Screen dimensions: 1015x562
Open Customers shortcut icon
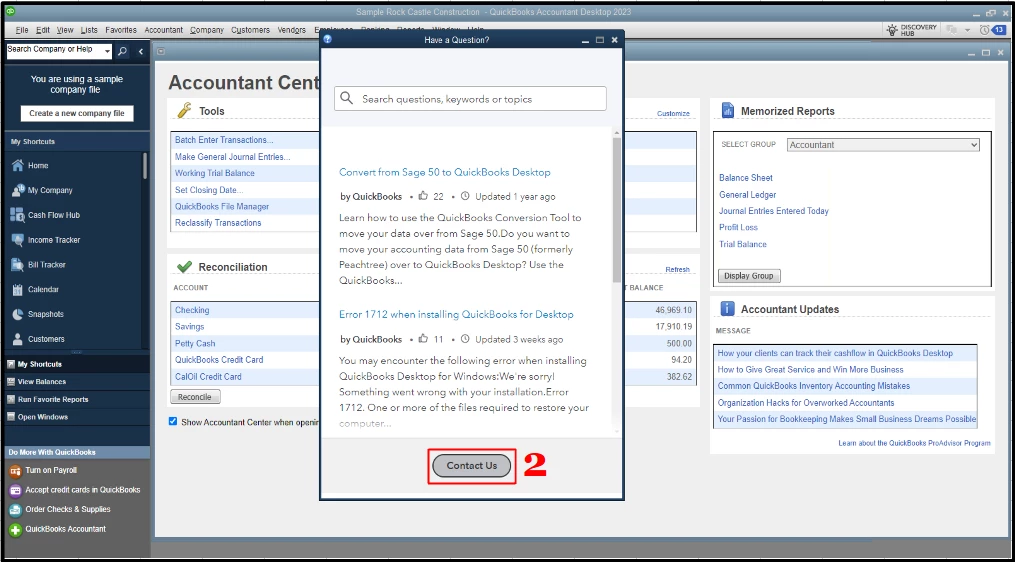[17, 339]
